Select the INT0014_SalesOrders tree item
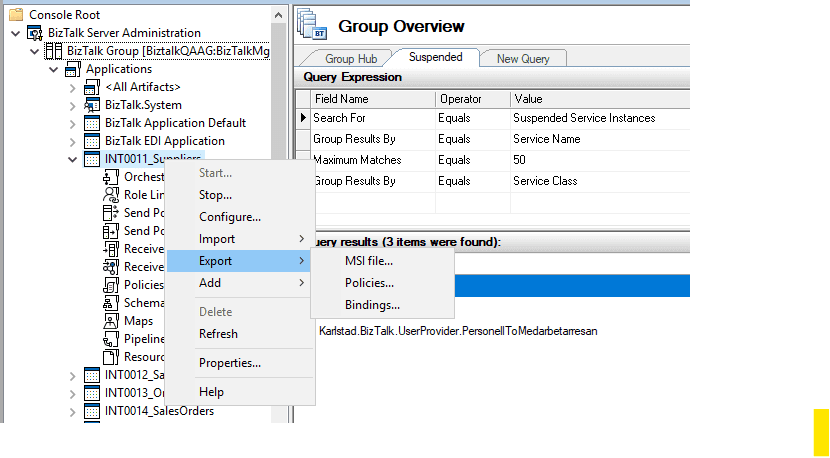 tap(159, 411)
